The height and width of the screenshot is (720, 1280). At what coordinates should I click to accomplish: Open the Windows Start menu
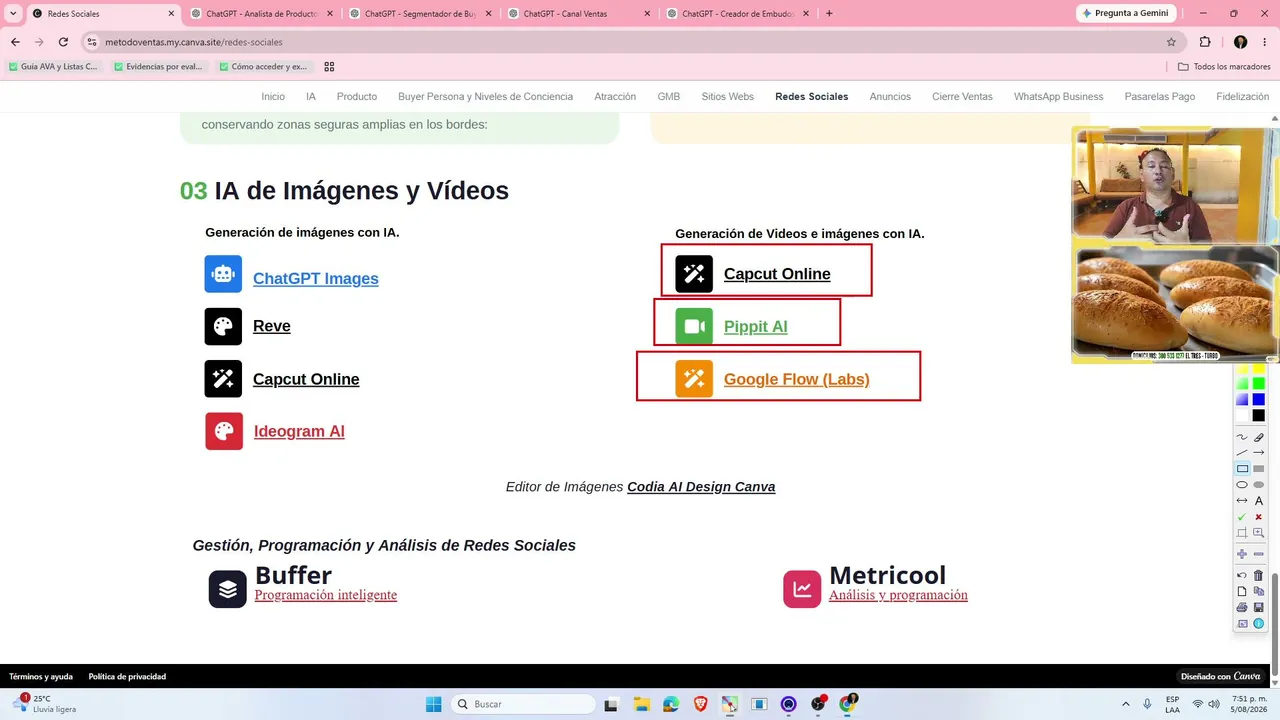pos(433,704)
